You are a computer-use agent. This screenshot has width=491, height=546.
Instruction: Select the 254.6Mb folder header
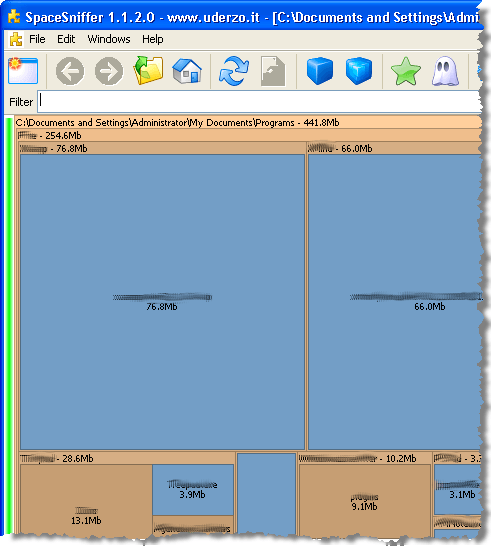(249, 135)
